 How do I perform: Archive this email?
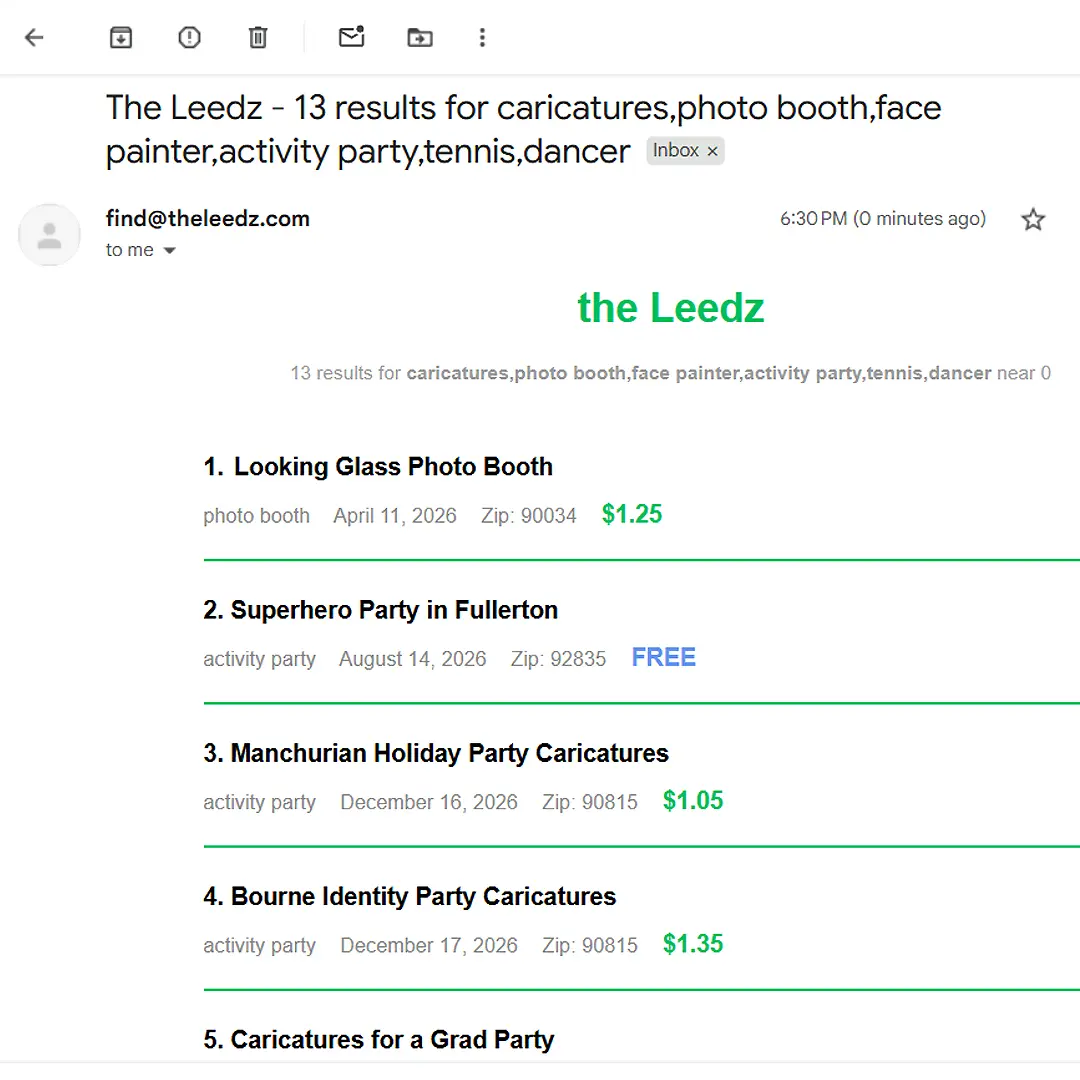tap(121, 38)
